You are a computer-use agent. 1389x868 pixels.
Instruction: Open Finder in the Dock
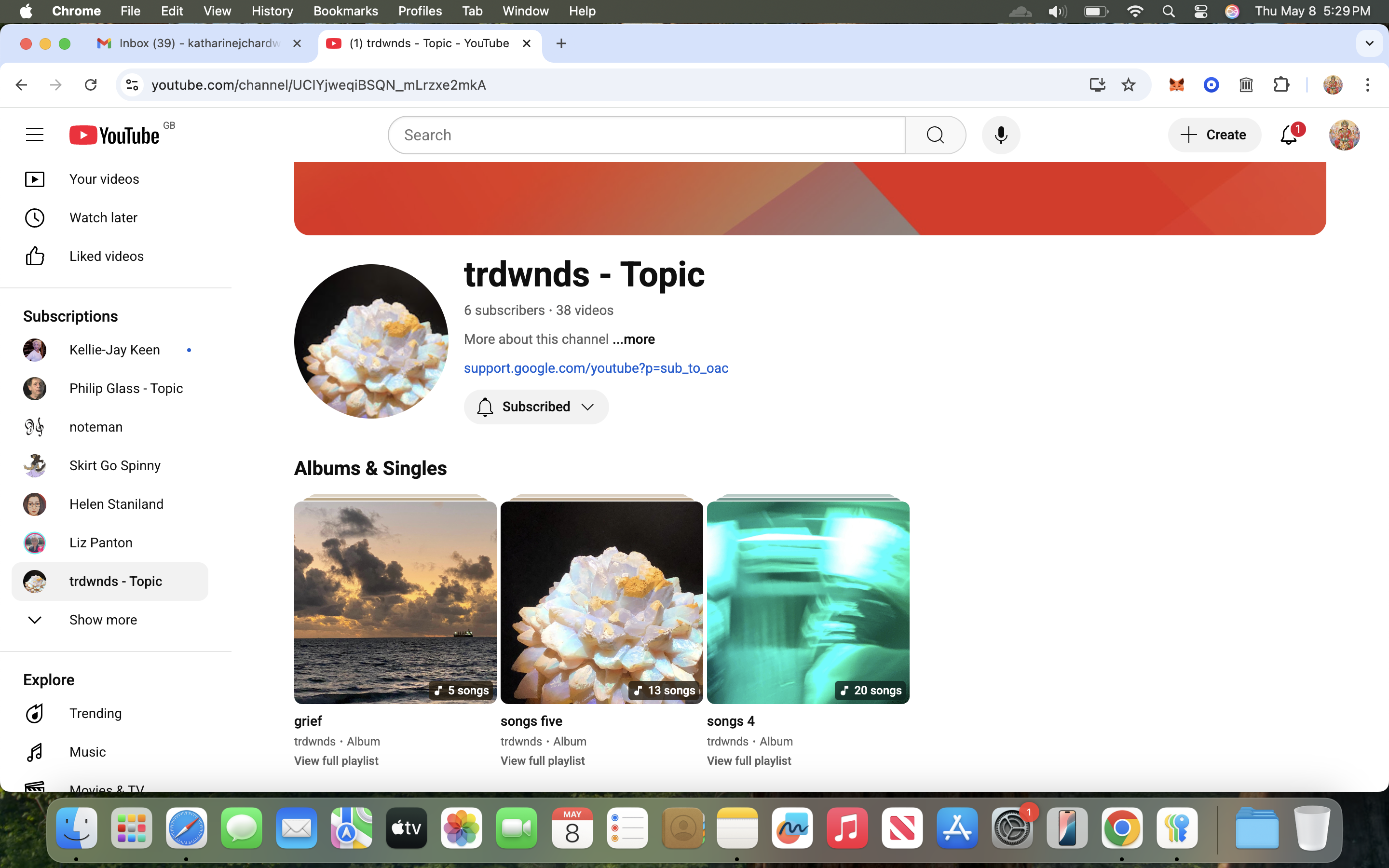click(x=76, y=828)
